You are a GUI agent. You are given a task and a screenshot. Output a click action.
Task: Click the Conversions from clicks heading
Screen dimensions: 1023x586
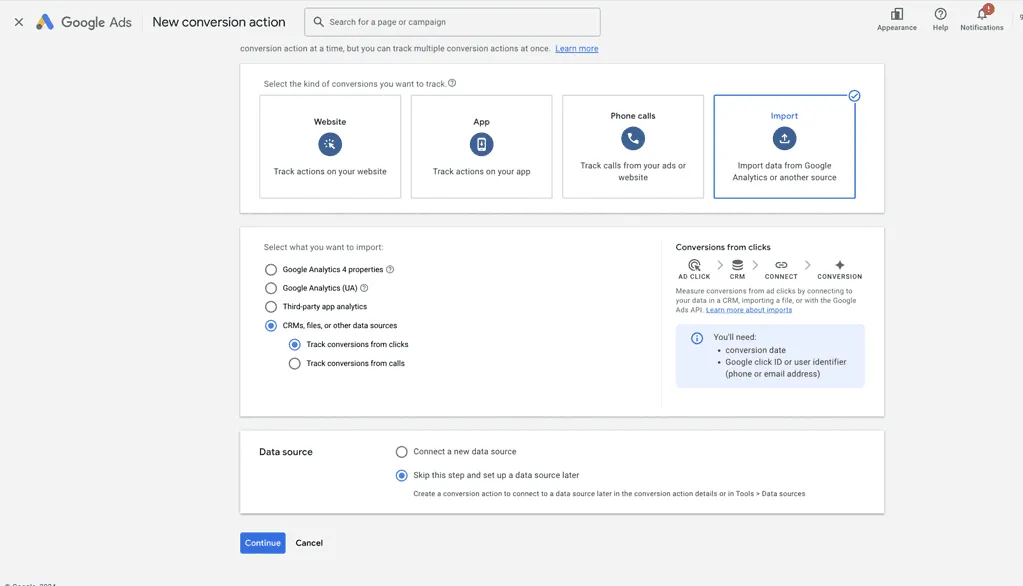pos(723,247)
